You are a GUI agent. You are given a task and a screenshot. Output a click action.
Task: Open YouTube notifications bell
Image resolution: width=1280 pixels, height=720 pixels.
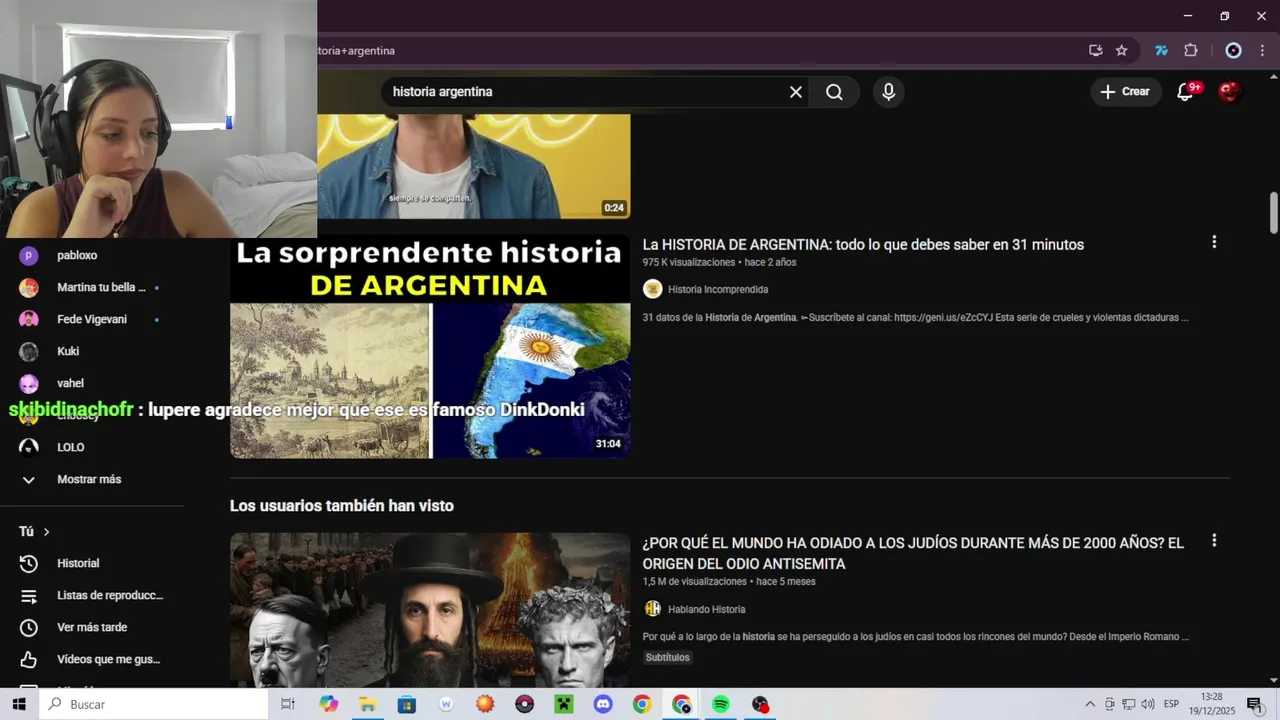1186,92
